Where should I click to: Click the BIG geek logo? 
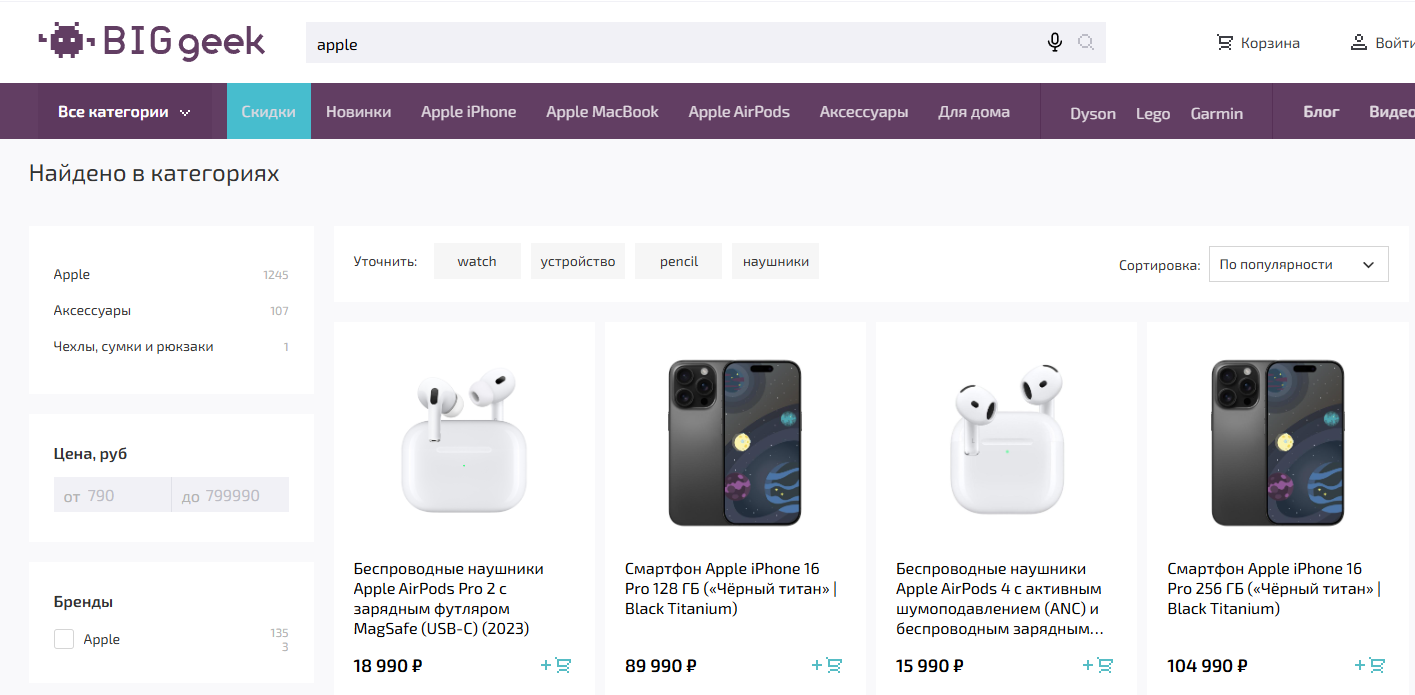tap(152, 42)
